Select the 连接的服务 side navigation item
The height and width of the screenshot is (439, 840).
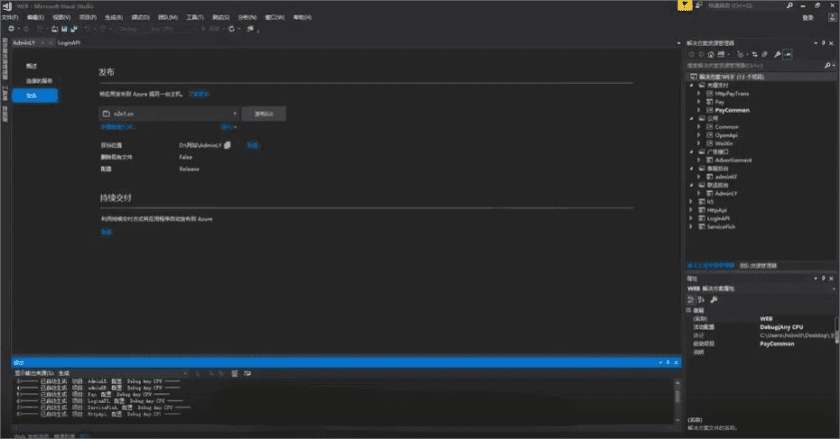coord(39,80)
